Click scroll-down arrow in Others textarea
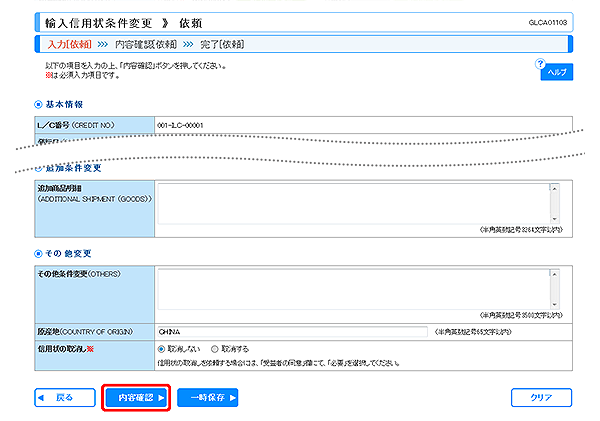600x421 pixels. pos(554,305)
